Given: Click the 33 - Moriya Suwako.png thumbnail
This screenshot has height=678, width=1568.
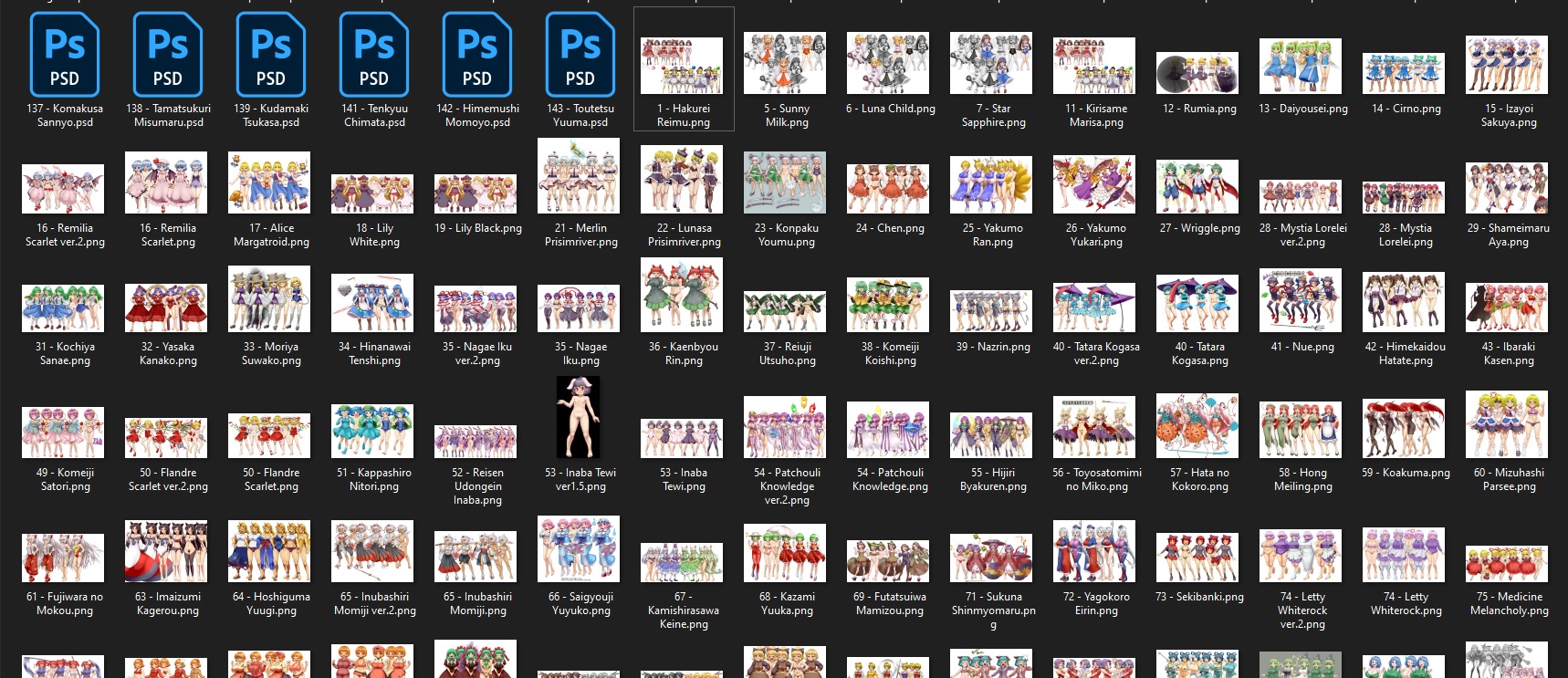Looking at the screenshot, I should [269, 299].
